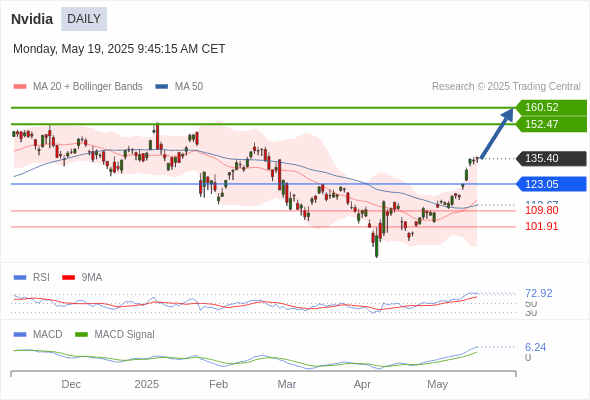Click the green MACD Signal legend marker

click(81, 335)
